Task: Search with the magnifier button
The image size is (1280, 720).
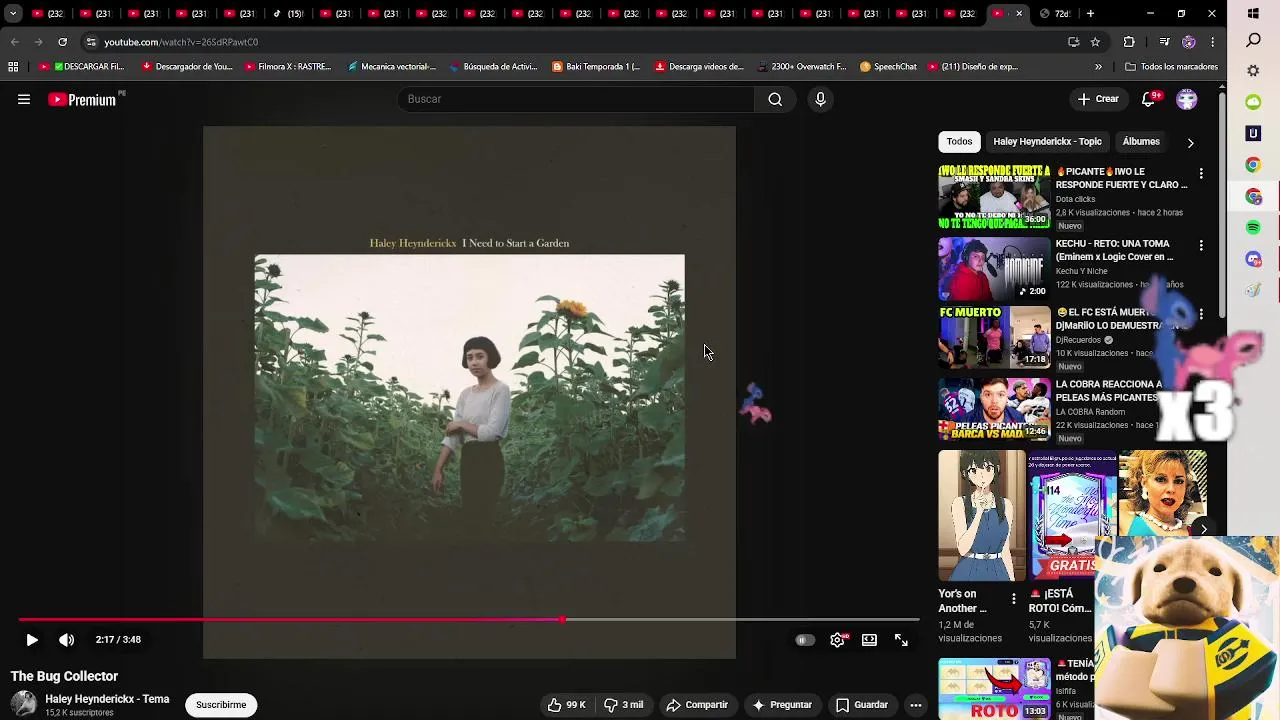Action: tap(775, 99)
